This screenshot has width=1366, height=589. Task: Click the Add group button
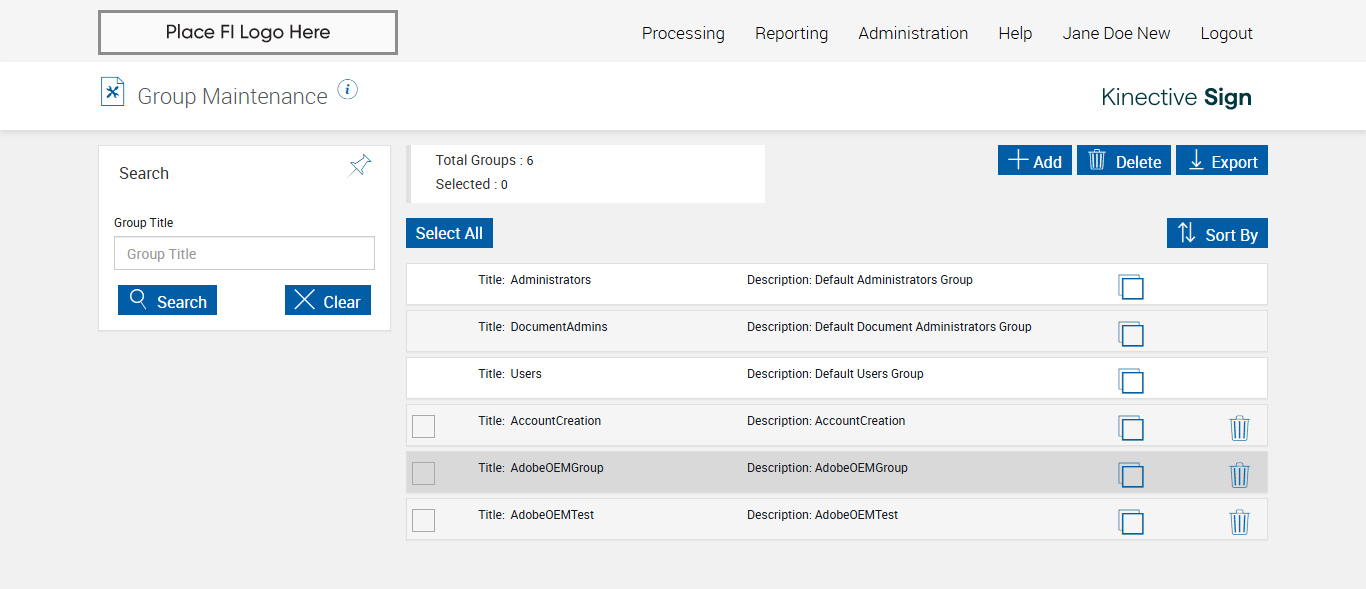1035,161
